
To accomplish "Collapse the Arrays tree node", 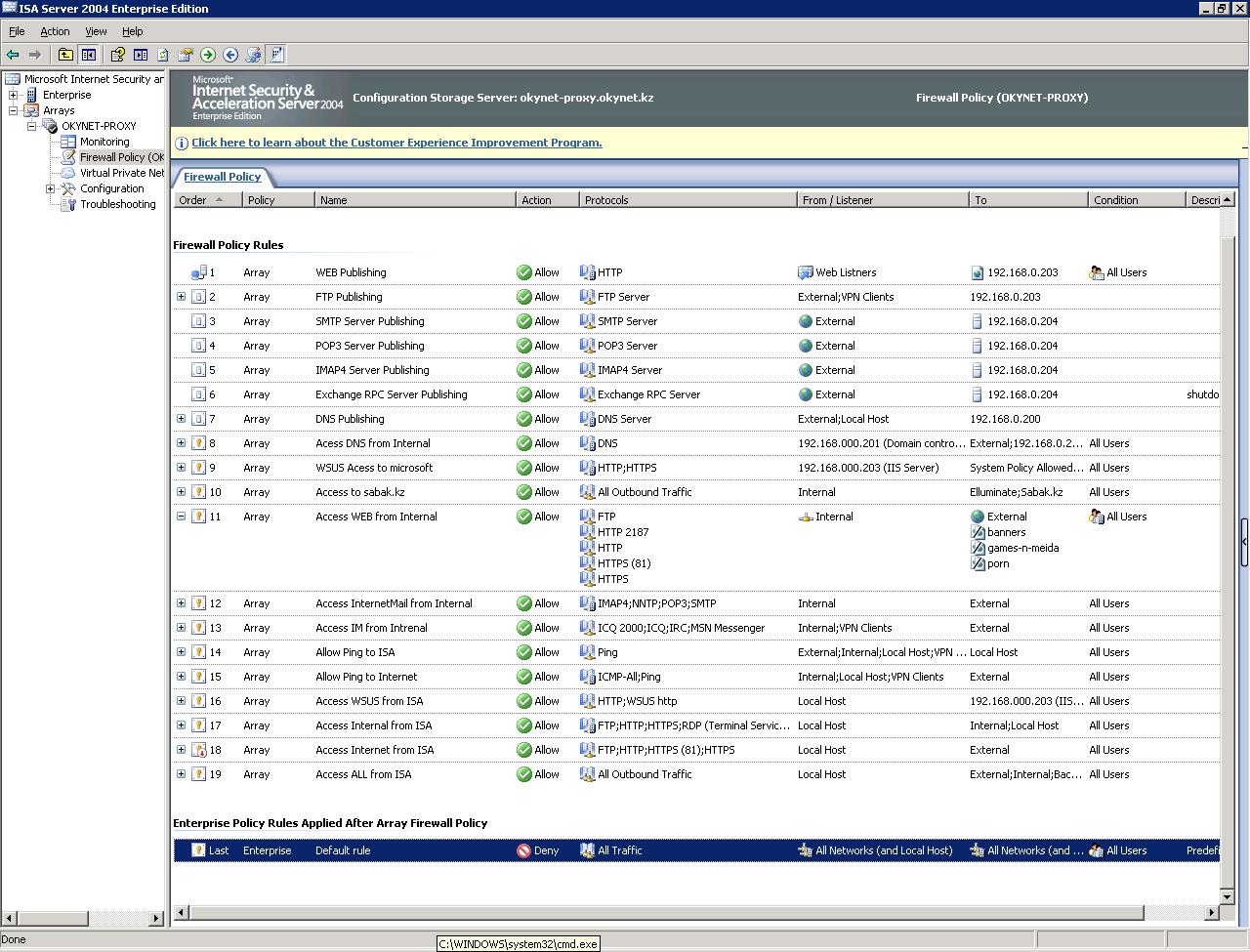I will 13,110.
